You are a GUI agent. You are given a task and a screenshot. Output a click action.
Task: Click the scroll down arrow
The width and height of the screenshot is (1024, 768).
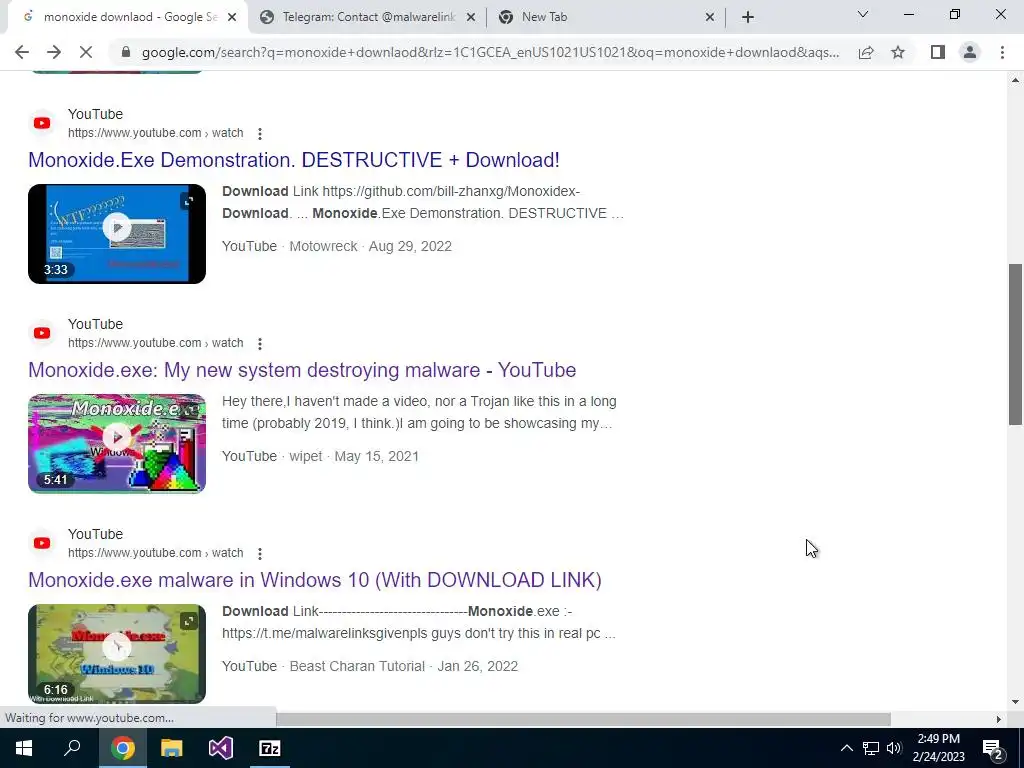point(1015,702)
